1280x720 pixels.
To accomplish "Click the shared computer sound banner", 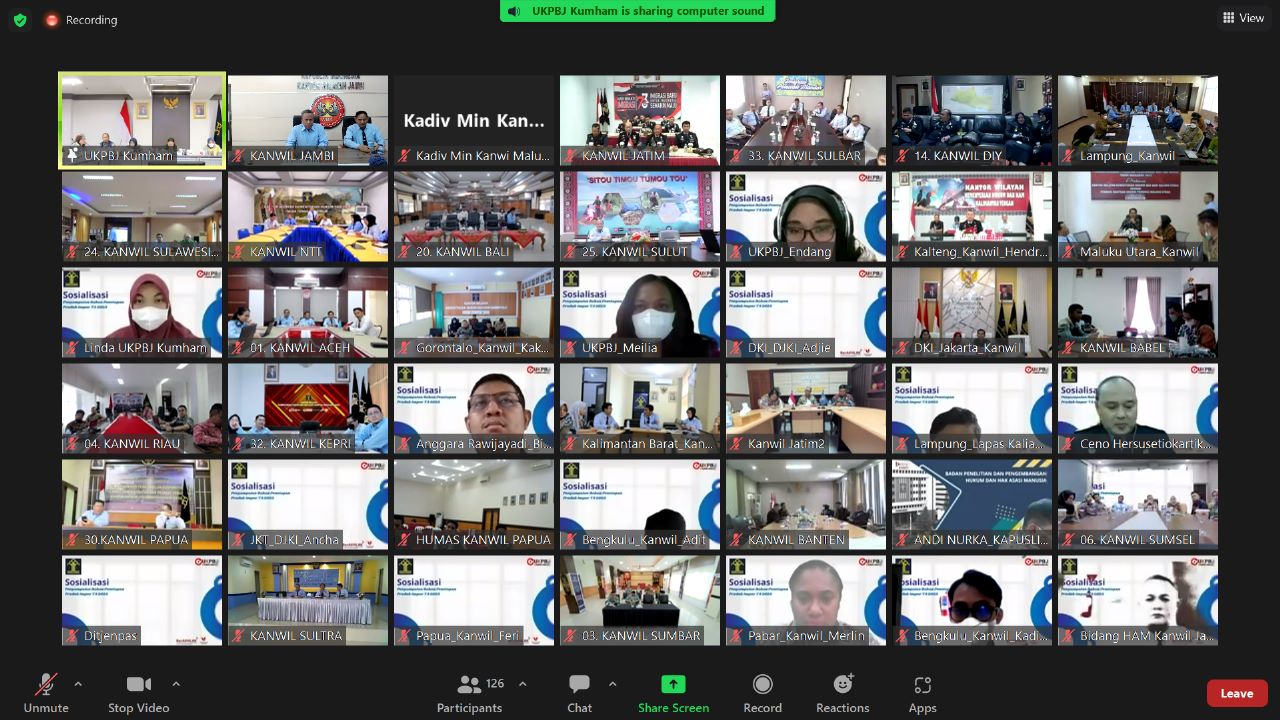I will pos(637,11).
